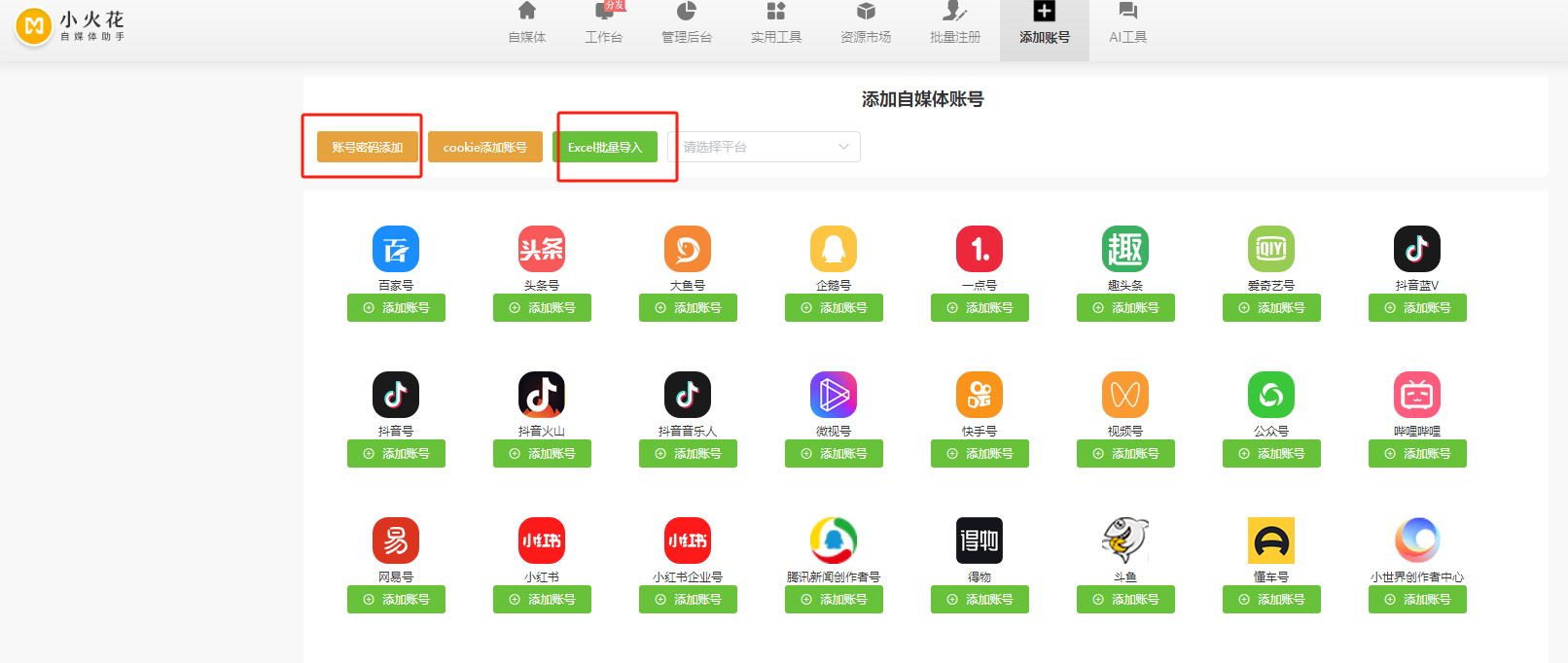Screen dimensions: 1568x663
Task: Click the 哔哩哔哩 icon
Action: (x=1417, y=395)
